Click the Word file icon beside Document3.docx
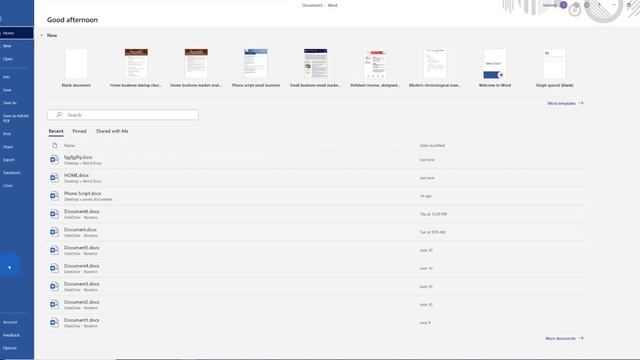The height and width of the screenshot is (360, 640). click(54, 286)
